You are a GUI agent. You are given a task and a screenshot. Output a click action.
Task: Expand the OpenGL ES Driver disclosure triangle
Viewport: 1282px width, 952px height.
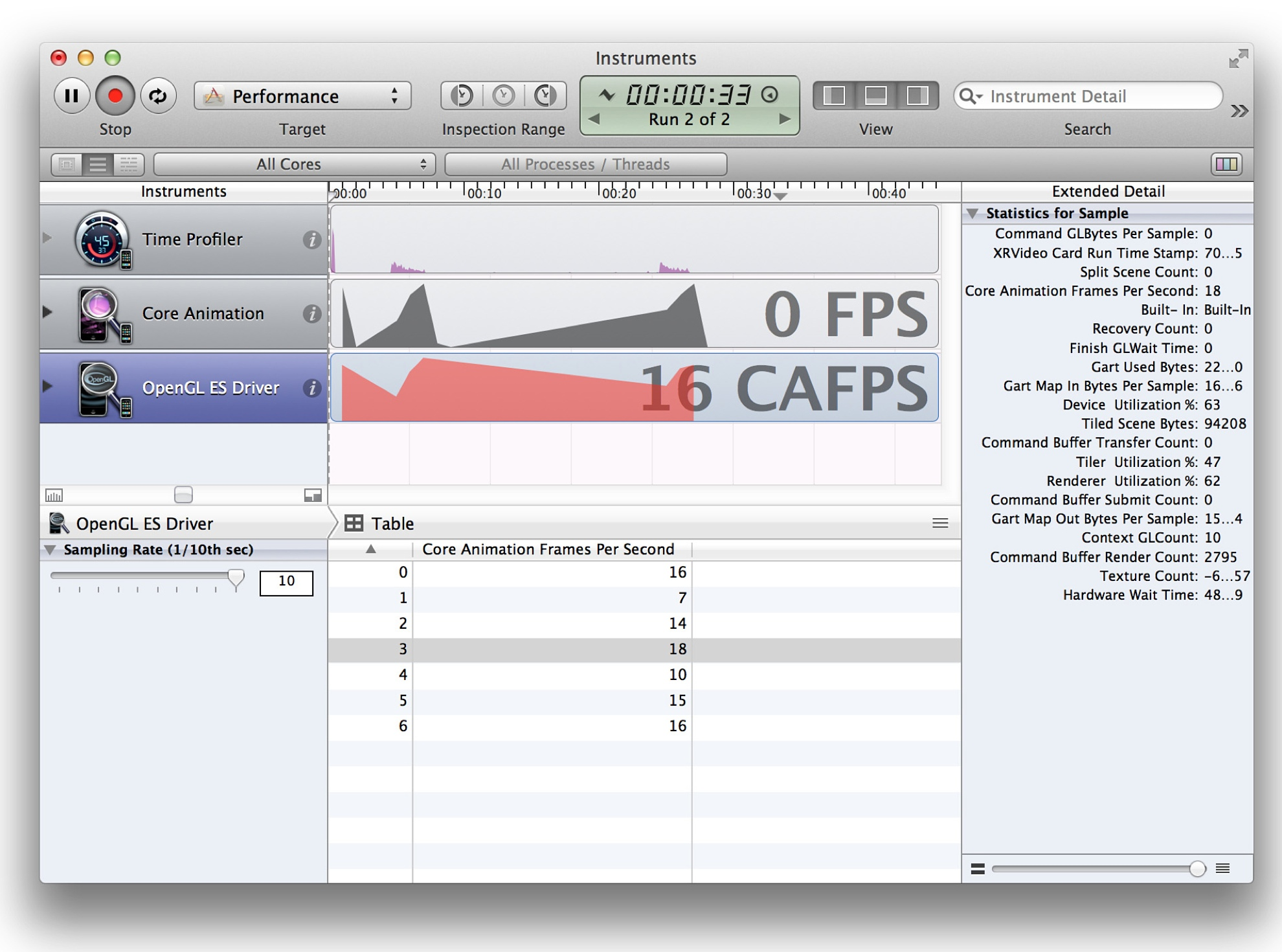(47, 387)
